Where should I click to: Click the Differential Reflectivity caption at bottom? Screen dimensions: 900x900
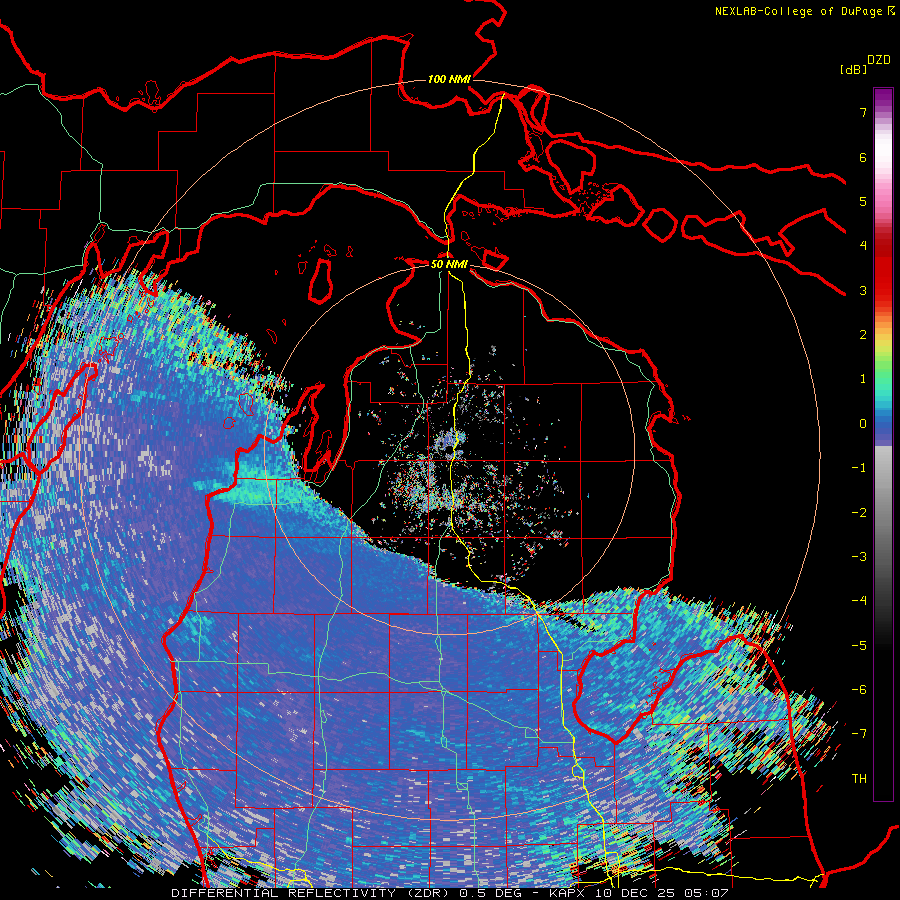449,893
